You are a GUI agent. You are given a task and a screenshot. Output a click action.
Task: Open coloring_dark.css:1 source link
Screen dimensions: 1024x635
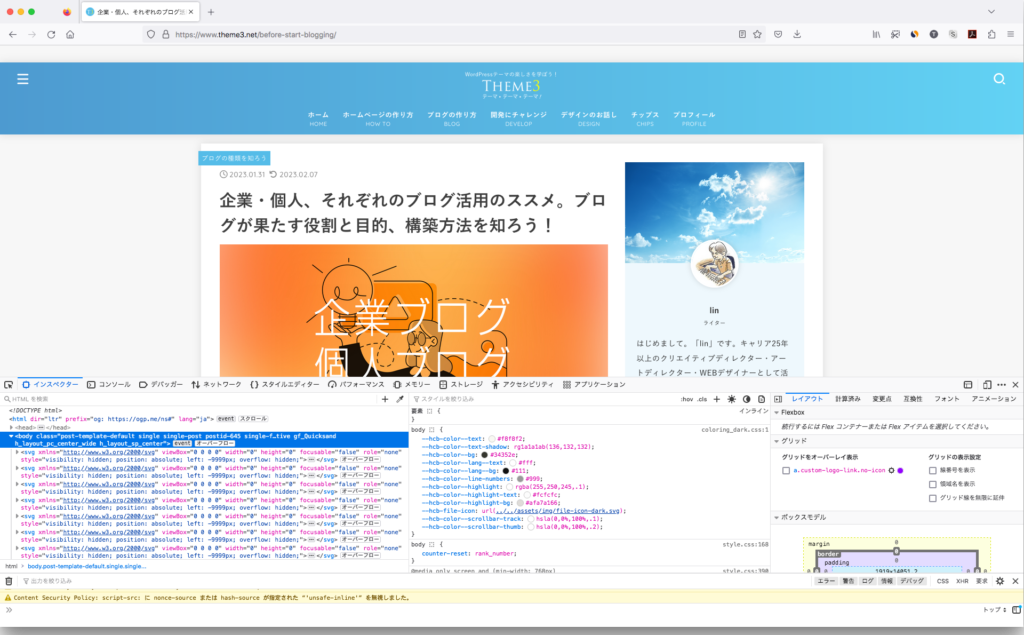[x=735, y=430]
